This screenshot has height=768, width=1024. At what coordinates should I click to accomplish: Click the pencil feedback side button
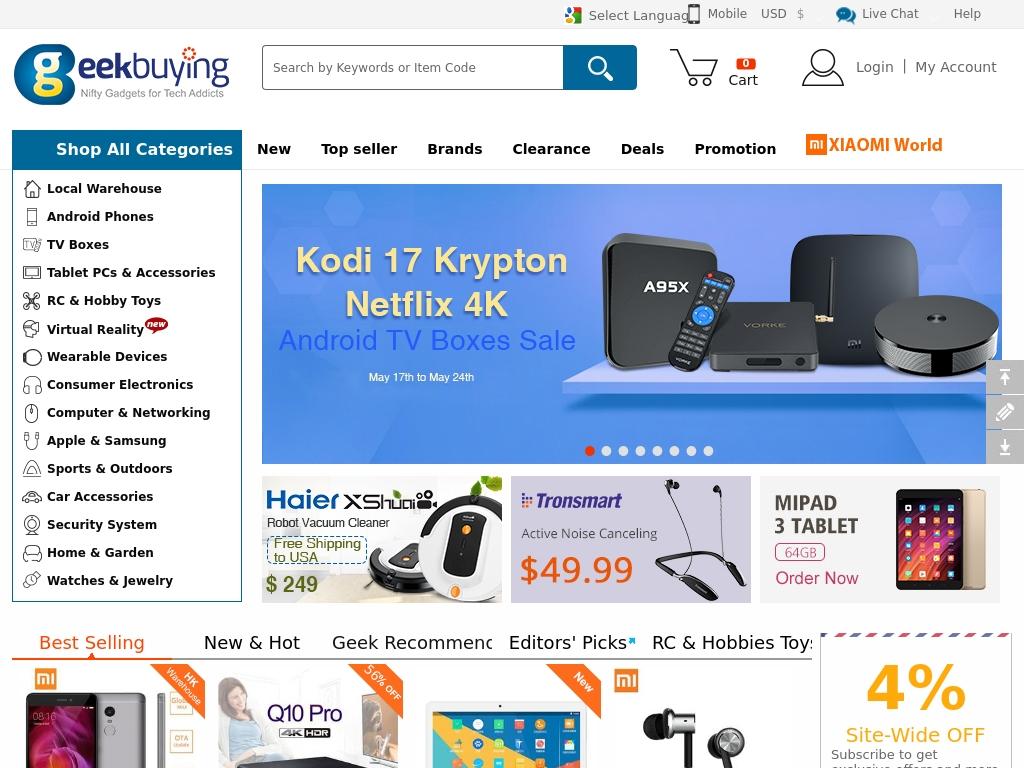(1005, 412)
